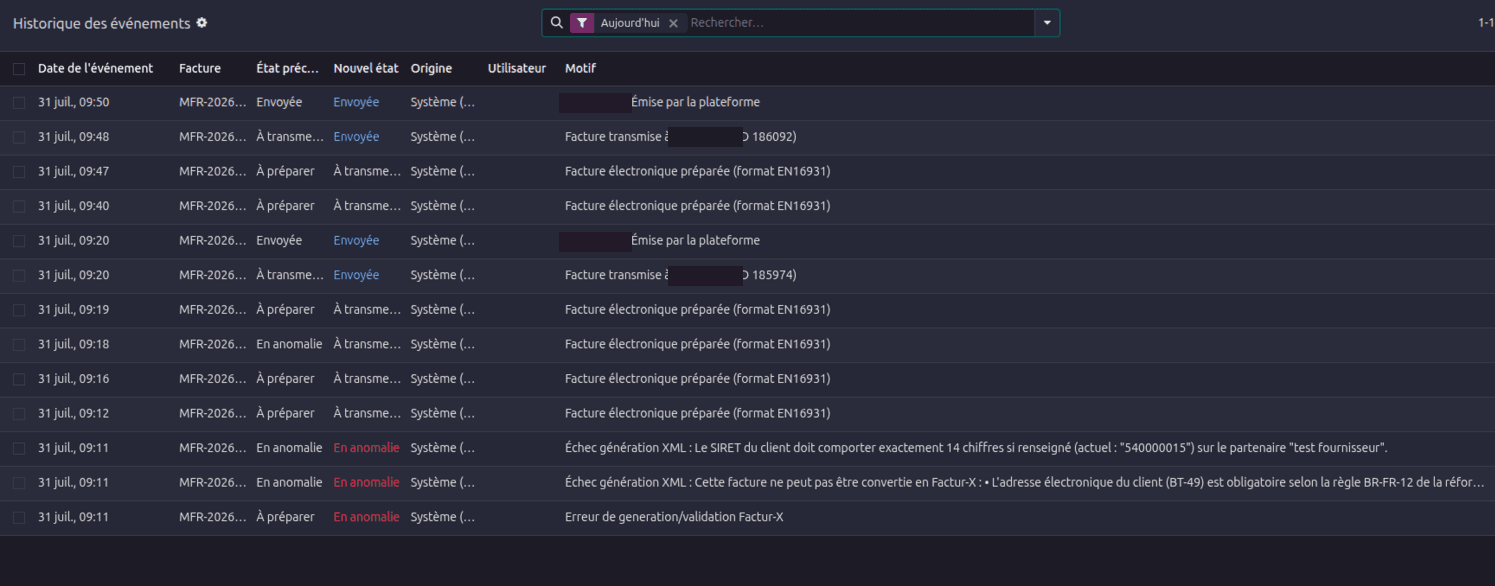The width and height of the screenshot is (1495, 586).
Task: Click the motif mentioning ID 186092
Action: tap(681, 137)
